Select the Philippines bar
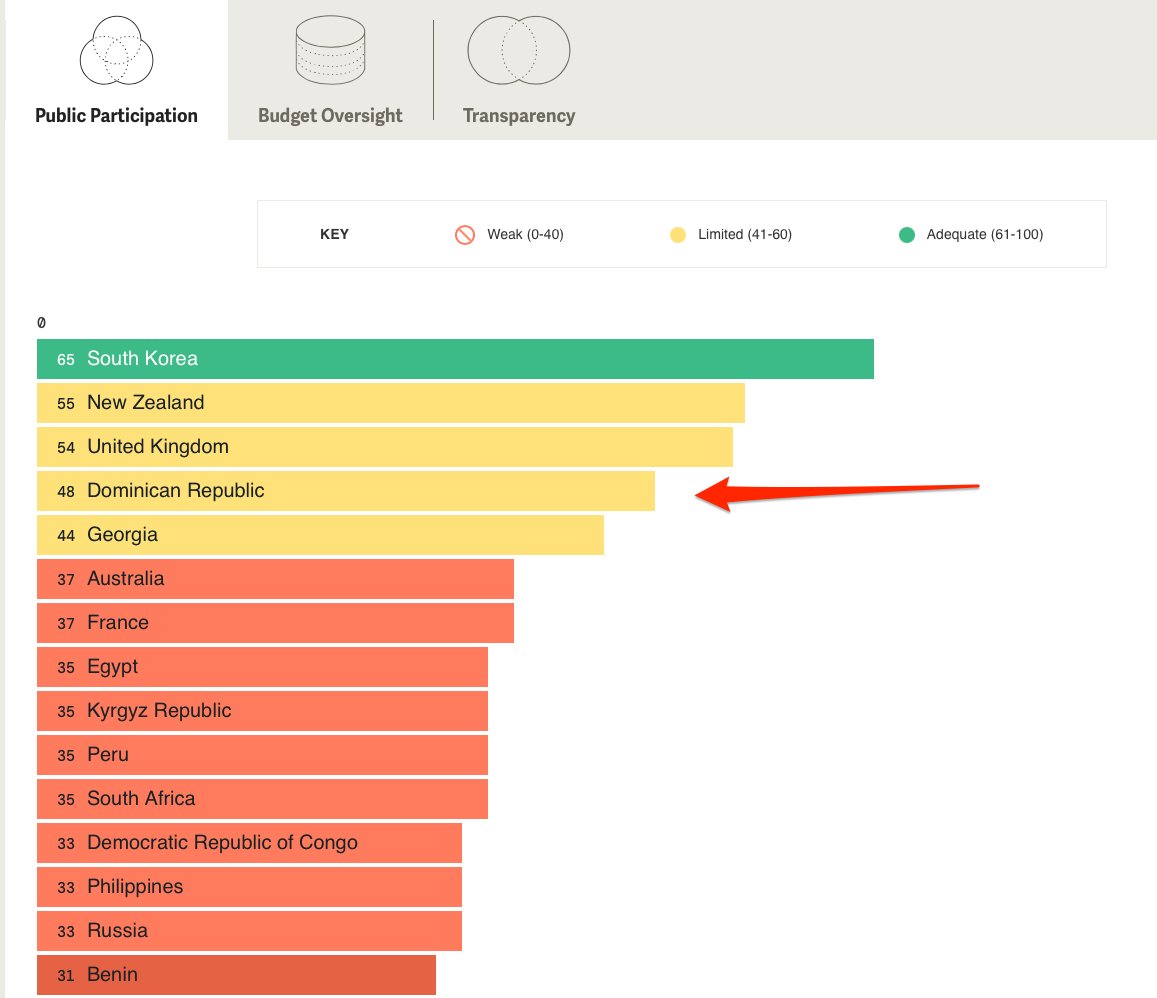The height and width of the screenshot is (998, 1157). coord(249,887)
